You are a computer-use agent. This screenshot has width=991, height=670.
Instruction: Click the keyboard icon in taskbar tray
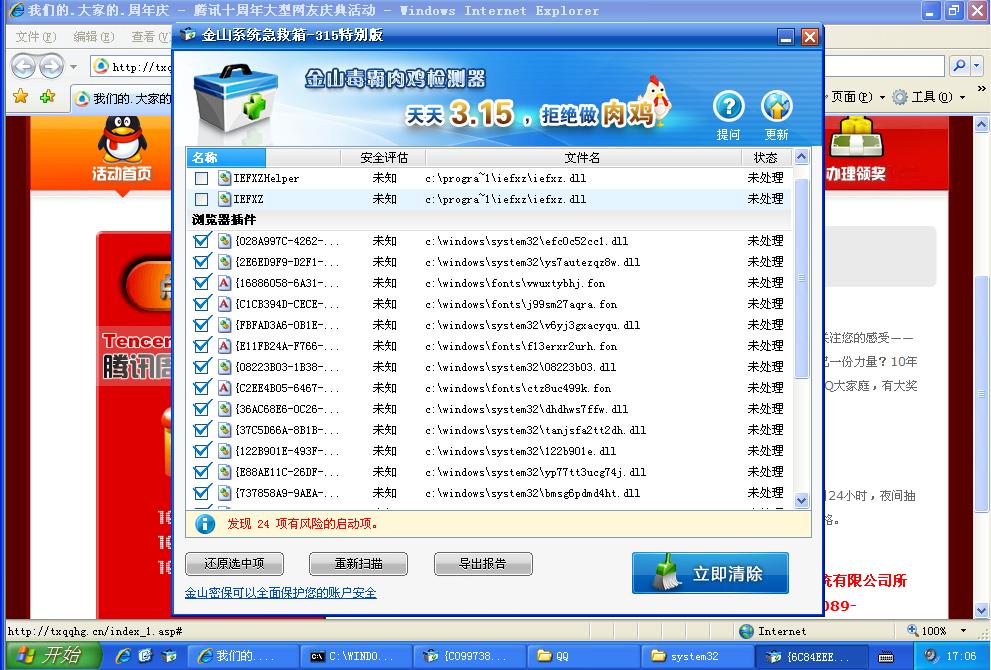pos(886,656)
